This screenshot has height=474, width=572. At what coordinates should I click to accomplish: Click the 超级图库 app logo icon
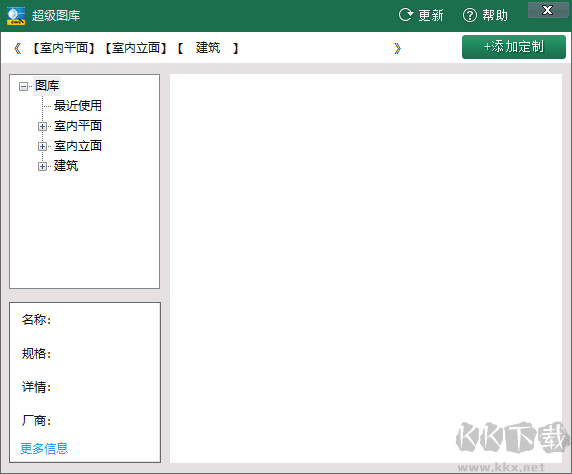tap(16, 16)
